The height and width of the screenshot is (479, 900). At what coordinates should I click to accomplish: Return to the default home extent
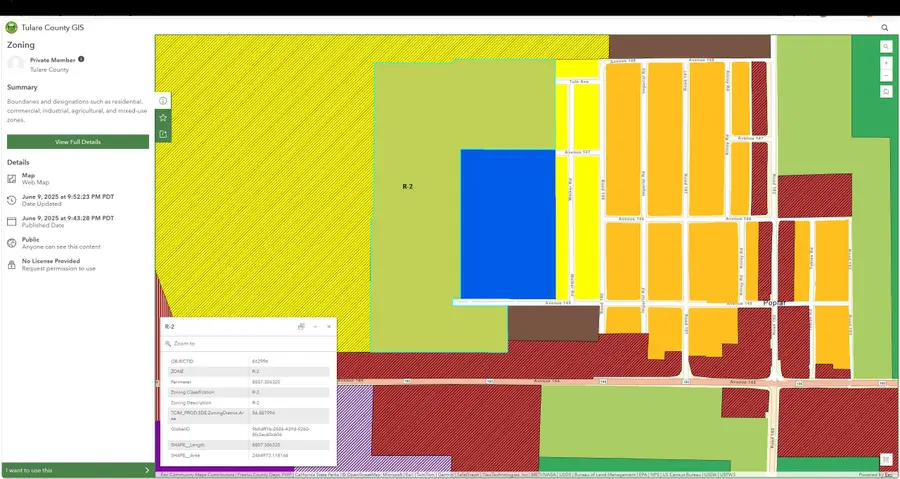click(886, 92)
